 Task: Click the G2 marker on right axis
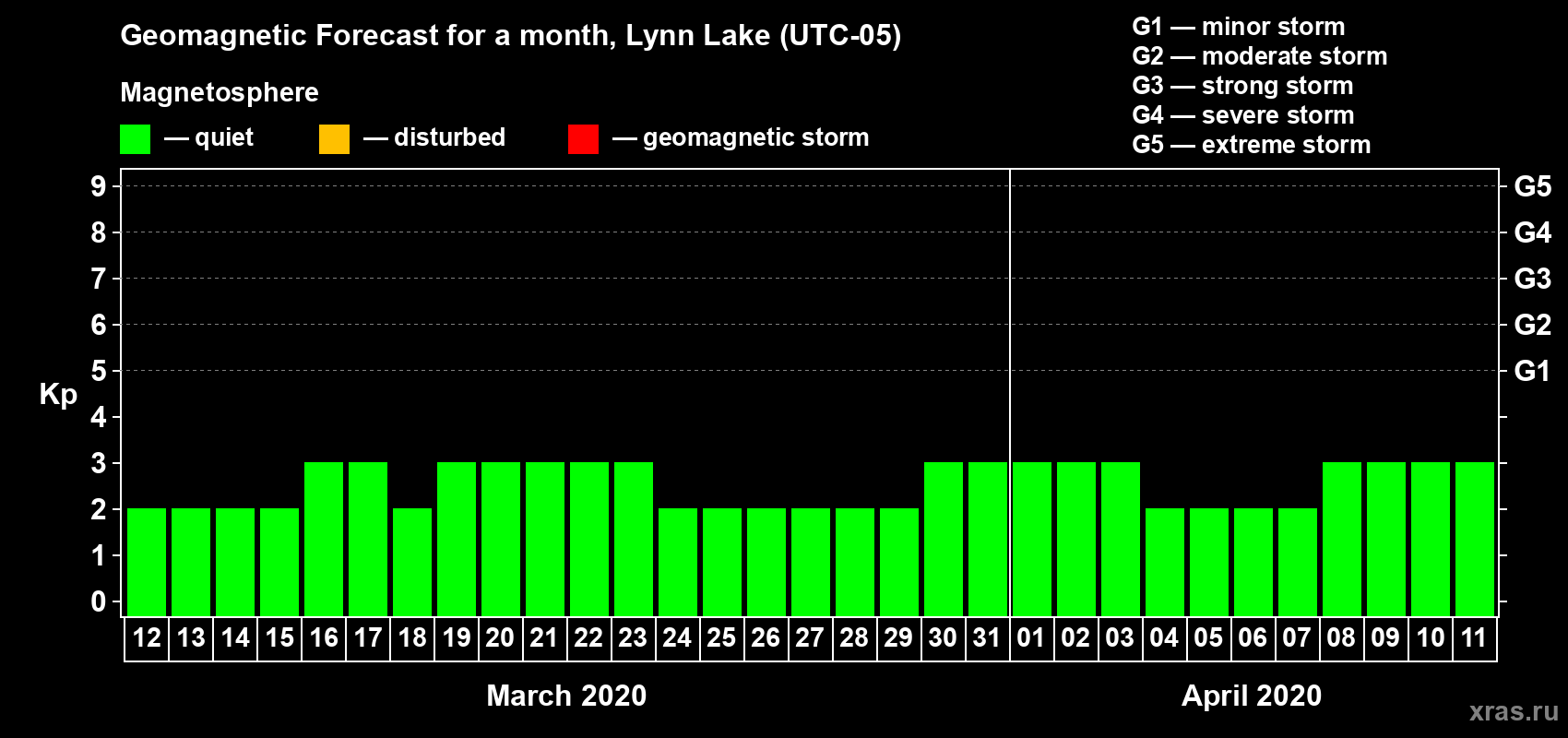pos(1533,325)
